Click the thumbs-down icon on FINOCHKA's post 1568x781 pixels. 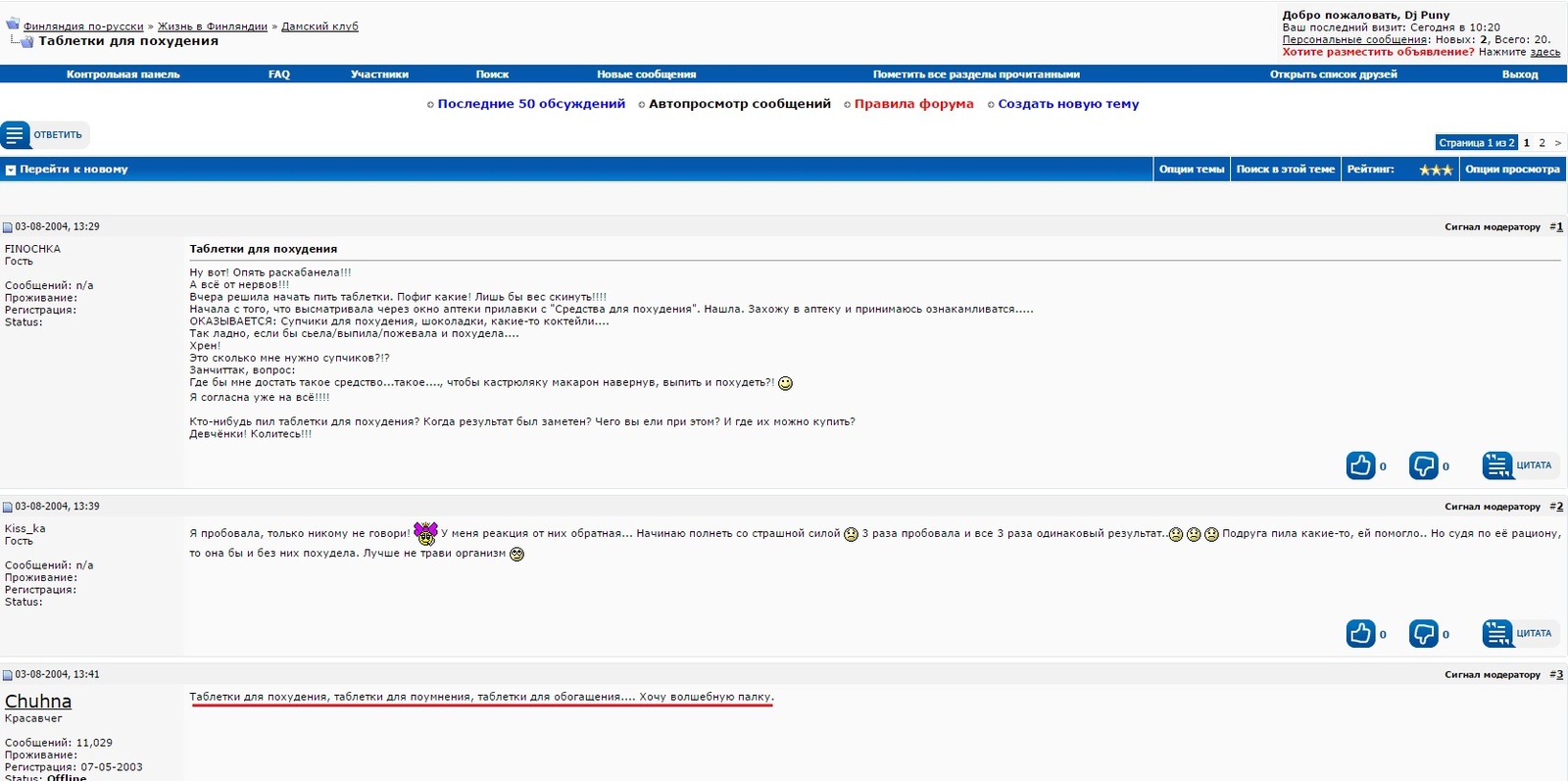pos(1423,465)
